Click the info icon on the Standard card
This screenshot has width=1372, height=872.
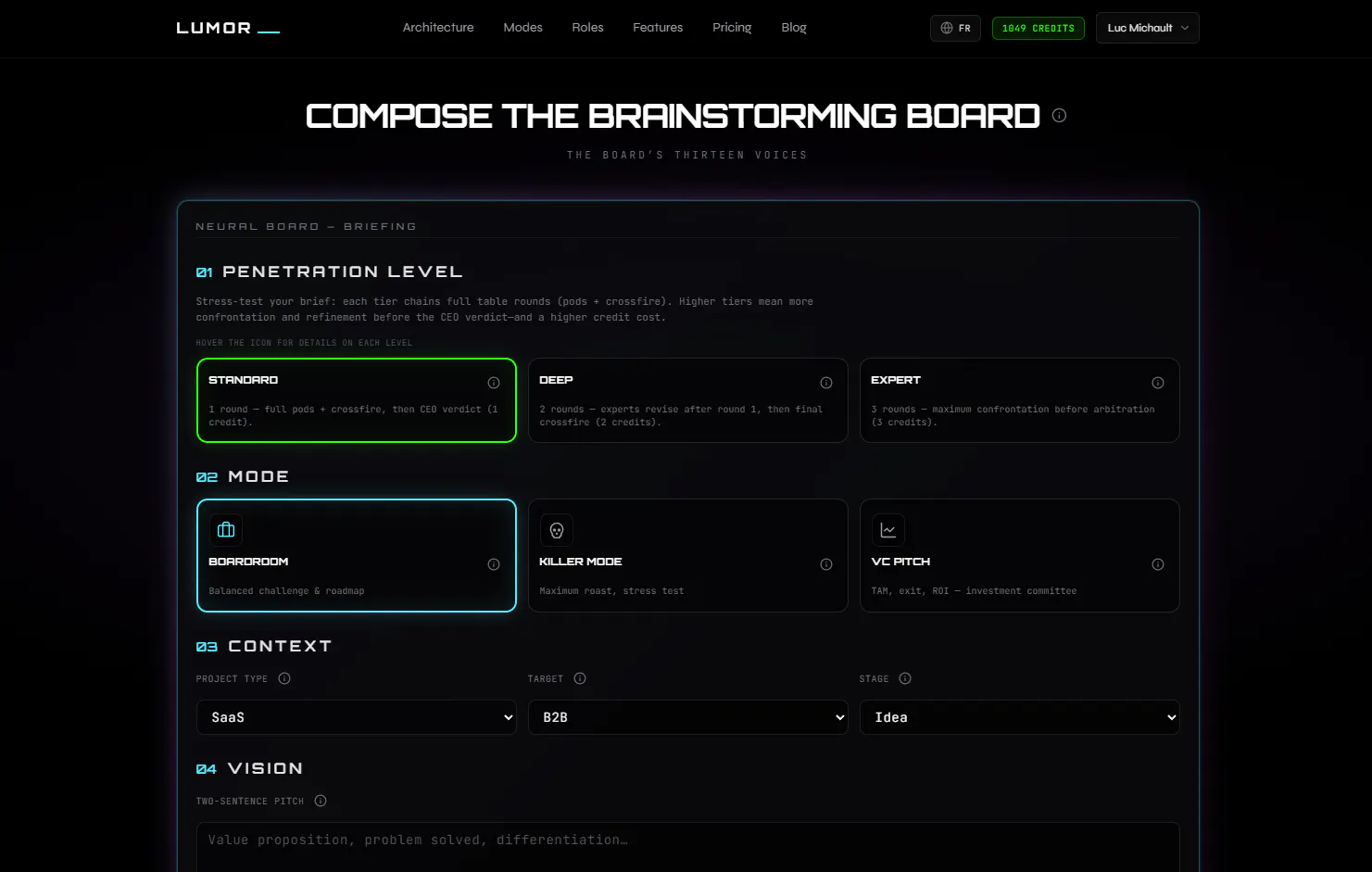pyautogui.click(x=494, y=383)
